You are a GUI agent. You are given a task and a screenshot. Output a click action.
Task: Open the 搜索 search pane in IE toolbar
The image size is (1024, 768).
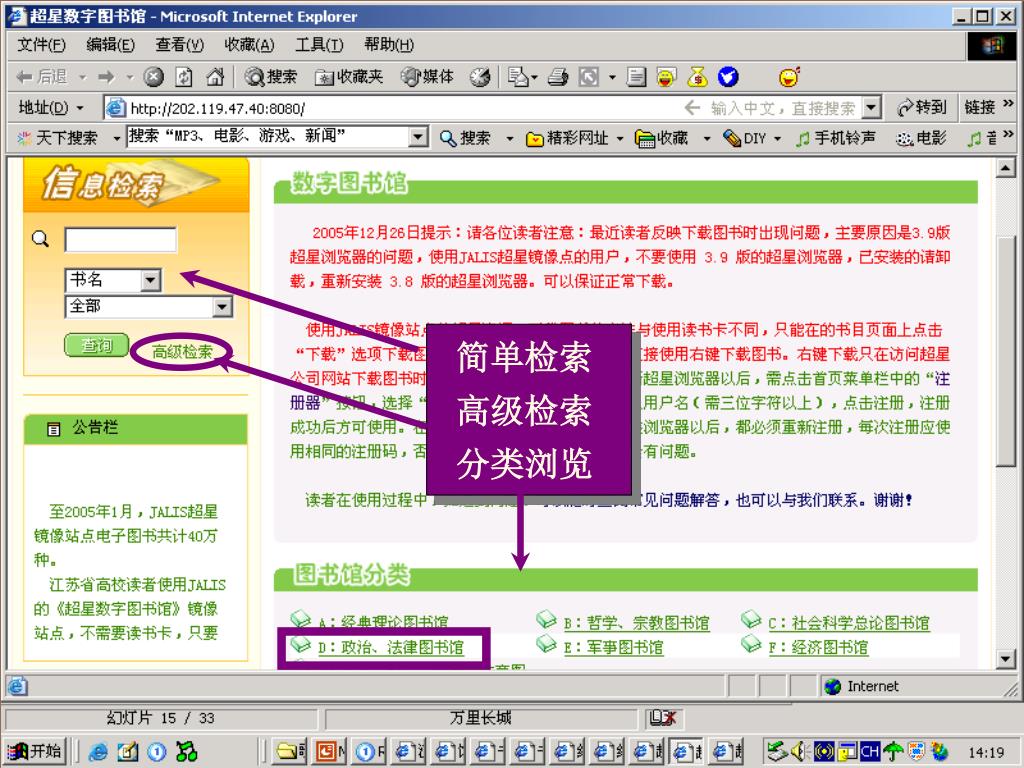pos(271,77)
